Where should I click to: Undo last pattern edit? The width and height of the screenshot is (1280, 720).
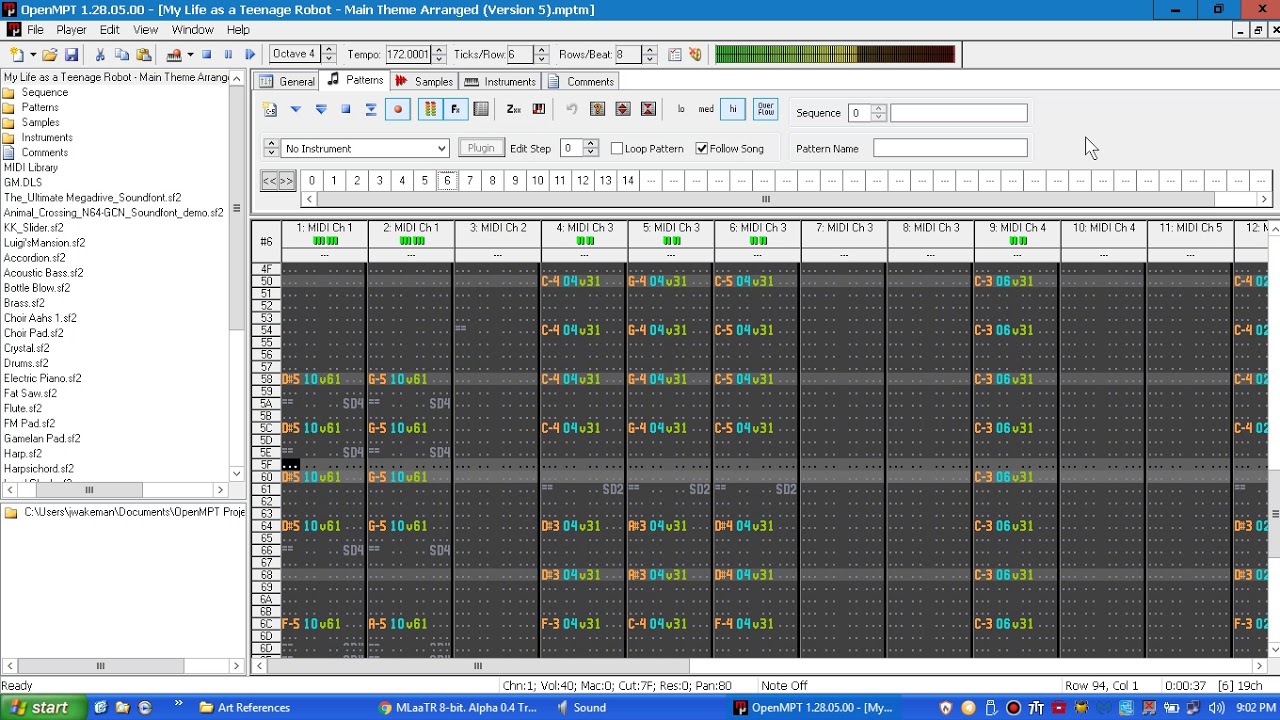coord(572,110)
